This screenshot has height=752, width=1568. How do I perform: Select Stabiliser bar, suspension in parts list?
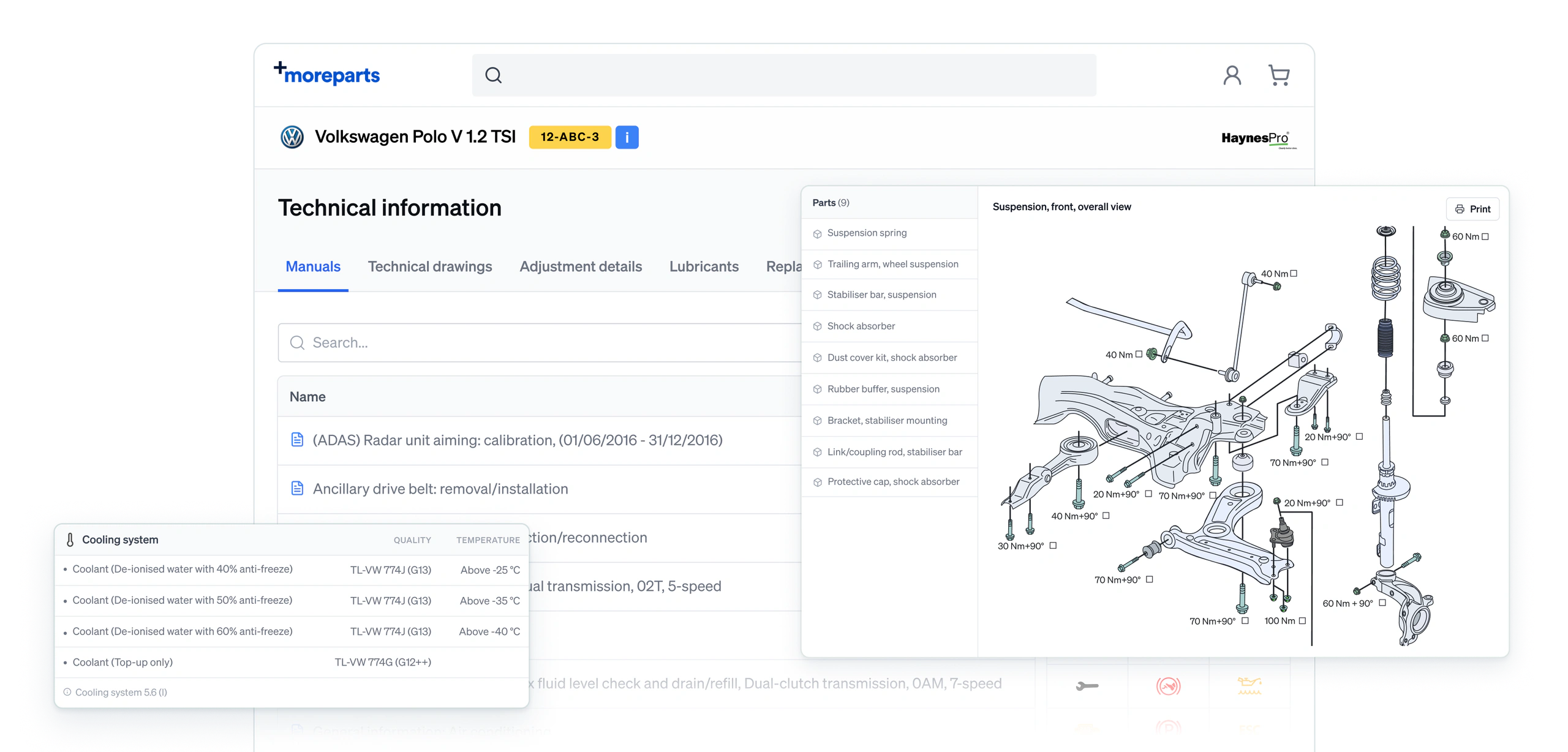tap(889, 295)
